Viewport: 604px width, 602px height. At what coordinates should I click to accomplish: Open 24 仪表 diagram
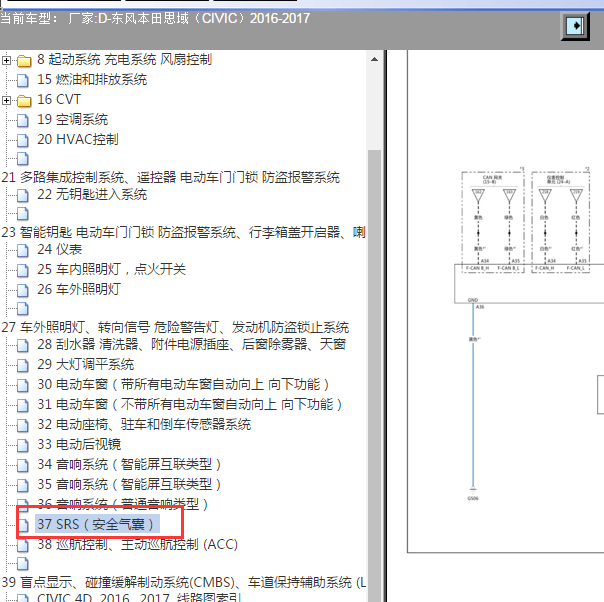pyautogui.click(x=59, y=250)
